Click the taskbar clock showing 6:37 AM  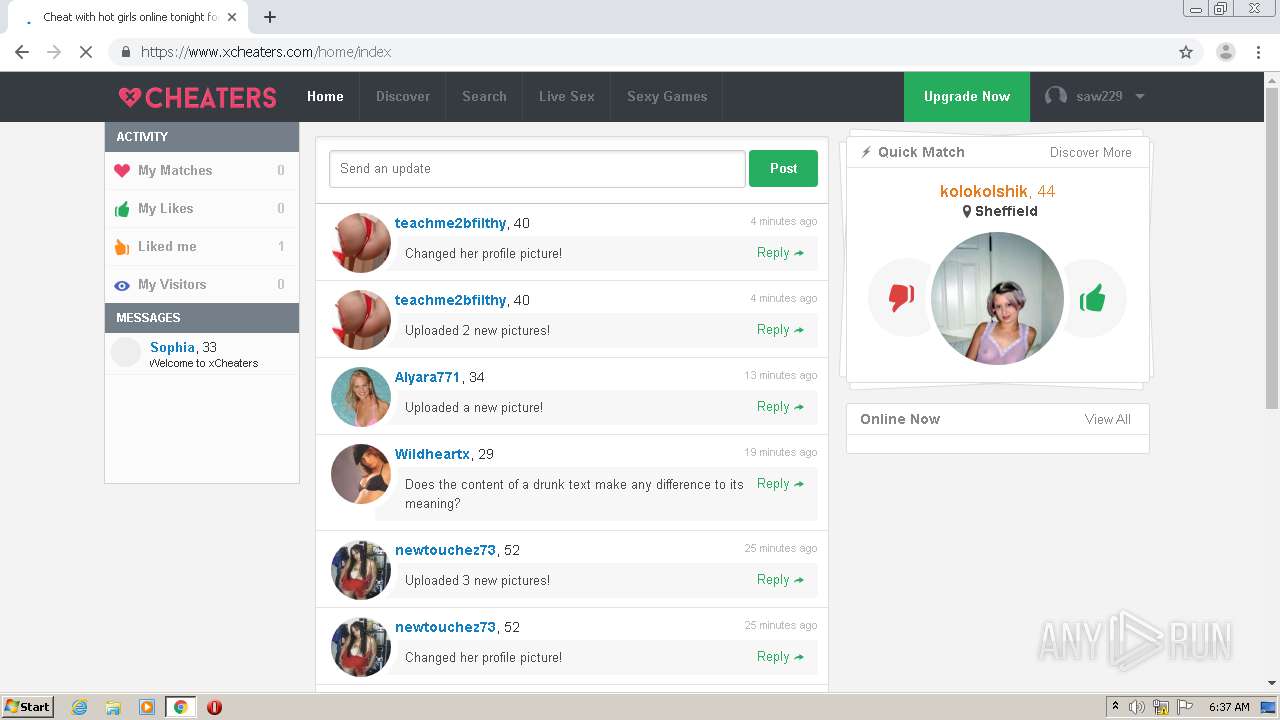point(1229,707)
